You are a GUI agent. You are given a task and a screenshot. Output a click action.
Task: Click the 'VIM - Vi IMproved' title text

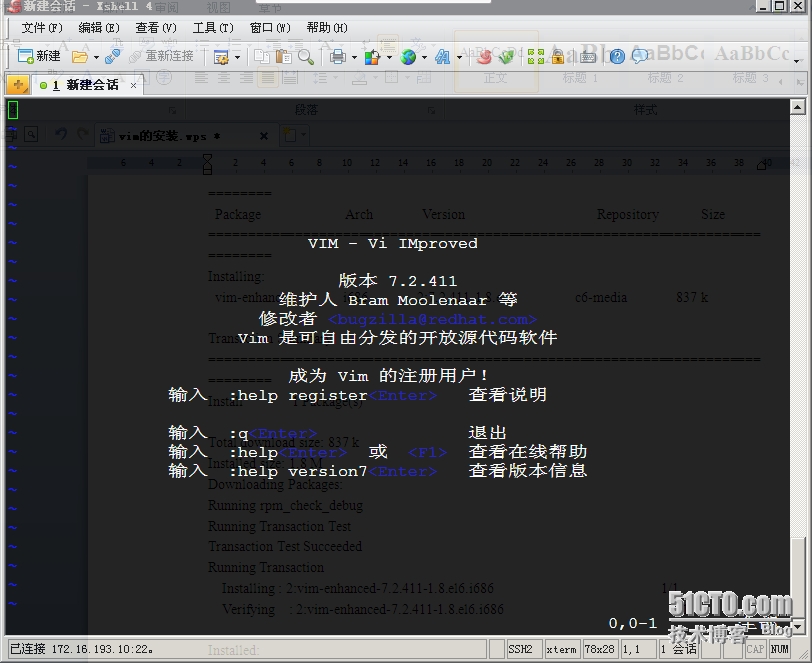coord(393,243)
